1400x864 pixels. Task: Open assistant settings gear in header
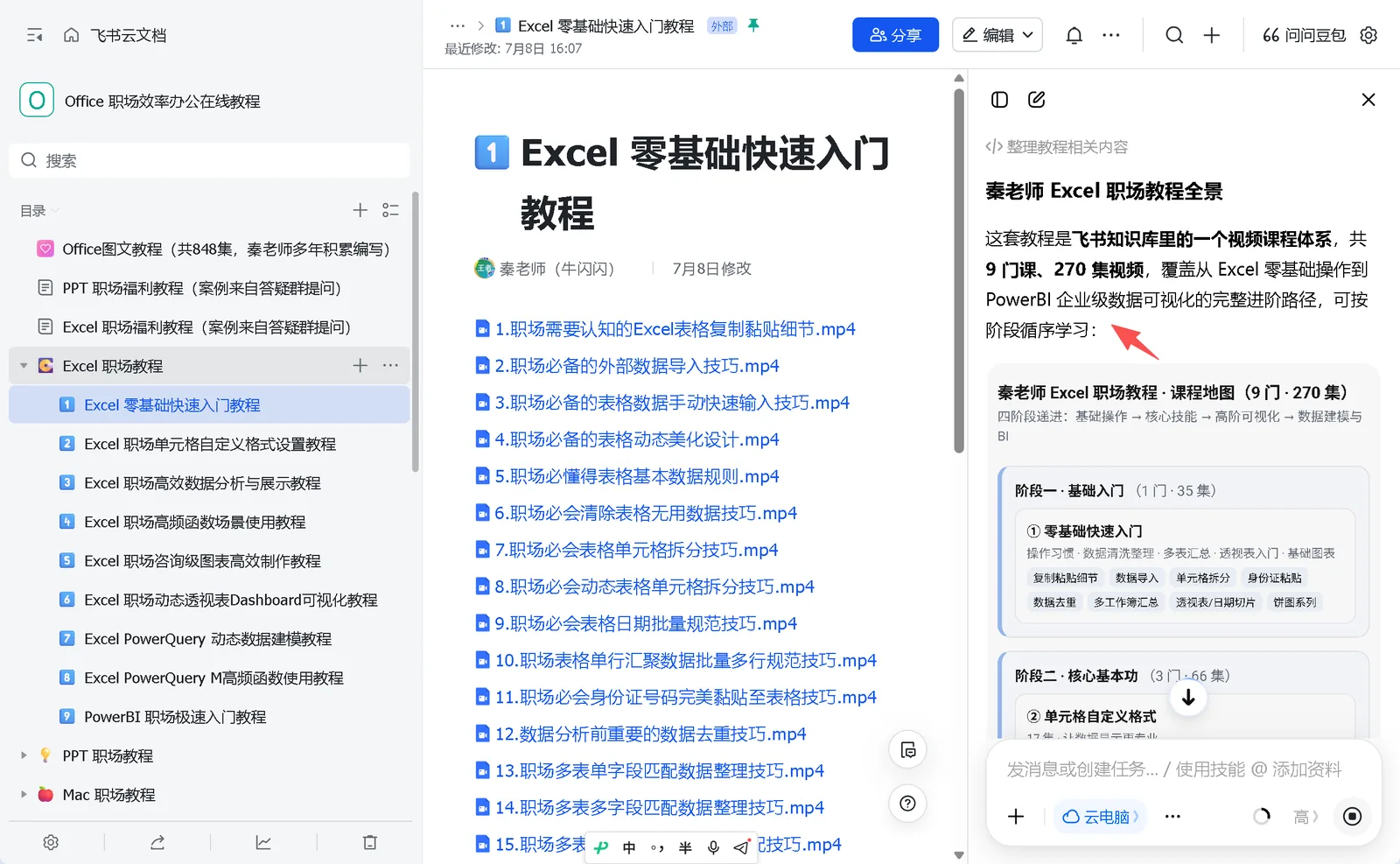tap(1369, 35)
